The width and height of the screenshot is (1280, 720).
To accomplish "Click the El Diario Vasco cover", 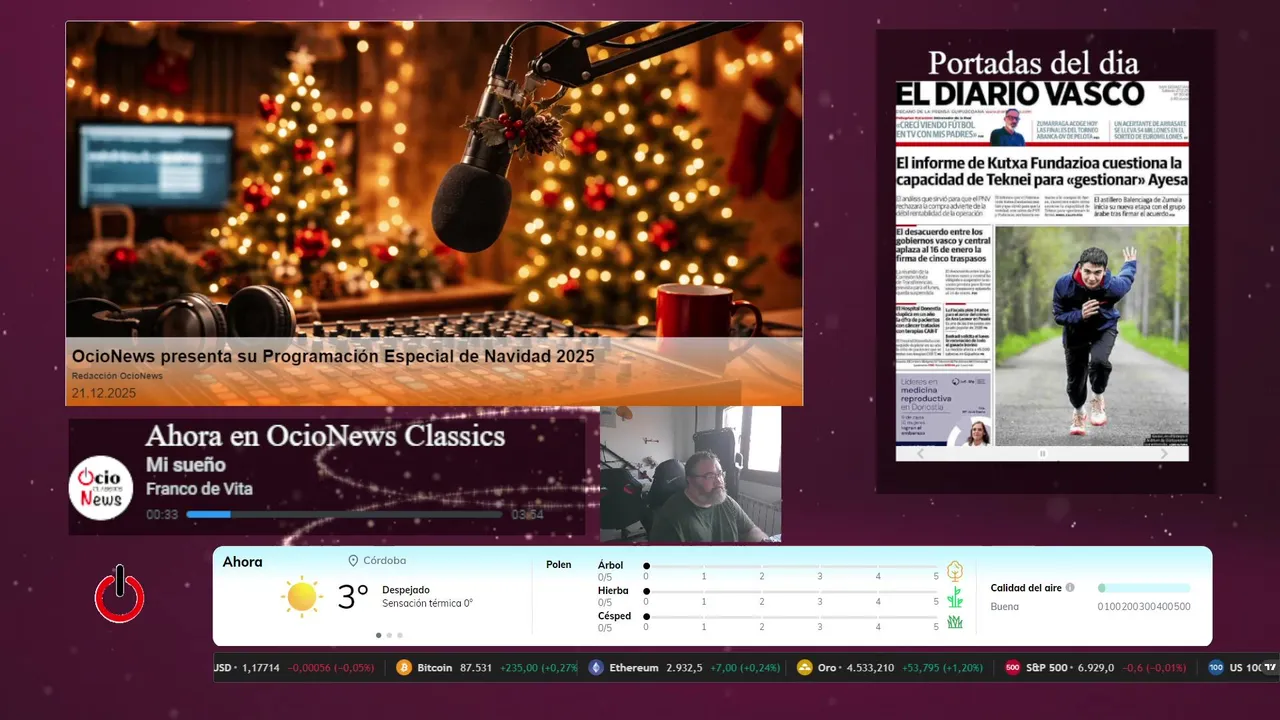I will 1042,263.
